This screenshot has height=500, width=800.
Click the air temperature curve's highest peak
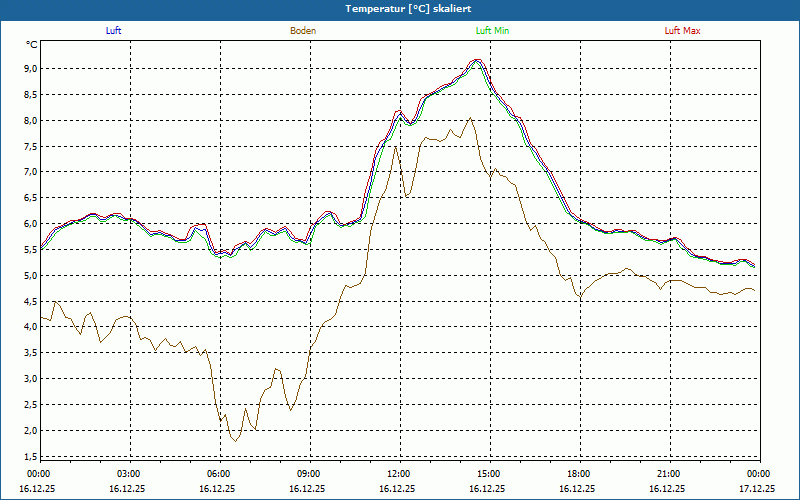click(476, 60)
